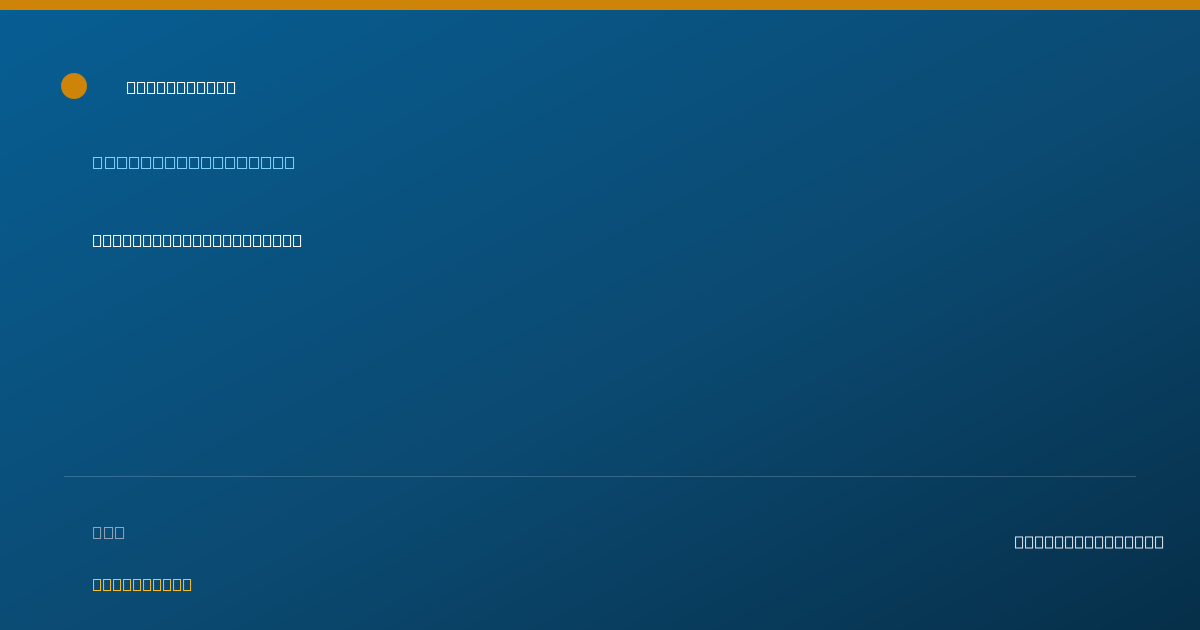The width and height of the screenshot is (1200, 630).
Task: Click the last character of the yellow footer text
Action: (x=187, y=584)
